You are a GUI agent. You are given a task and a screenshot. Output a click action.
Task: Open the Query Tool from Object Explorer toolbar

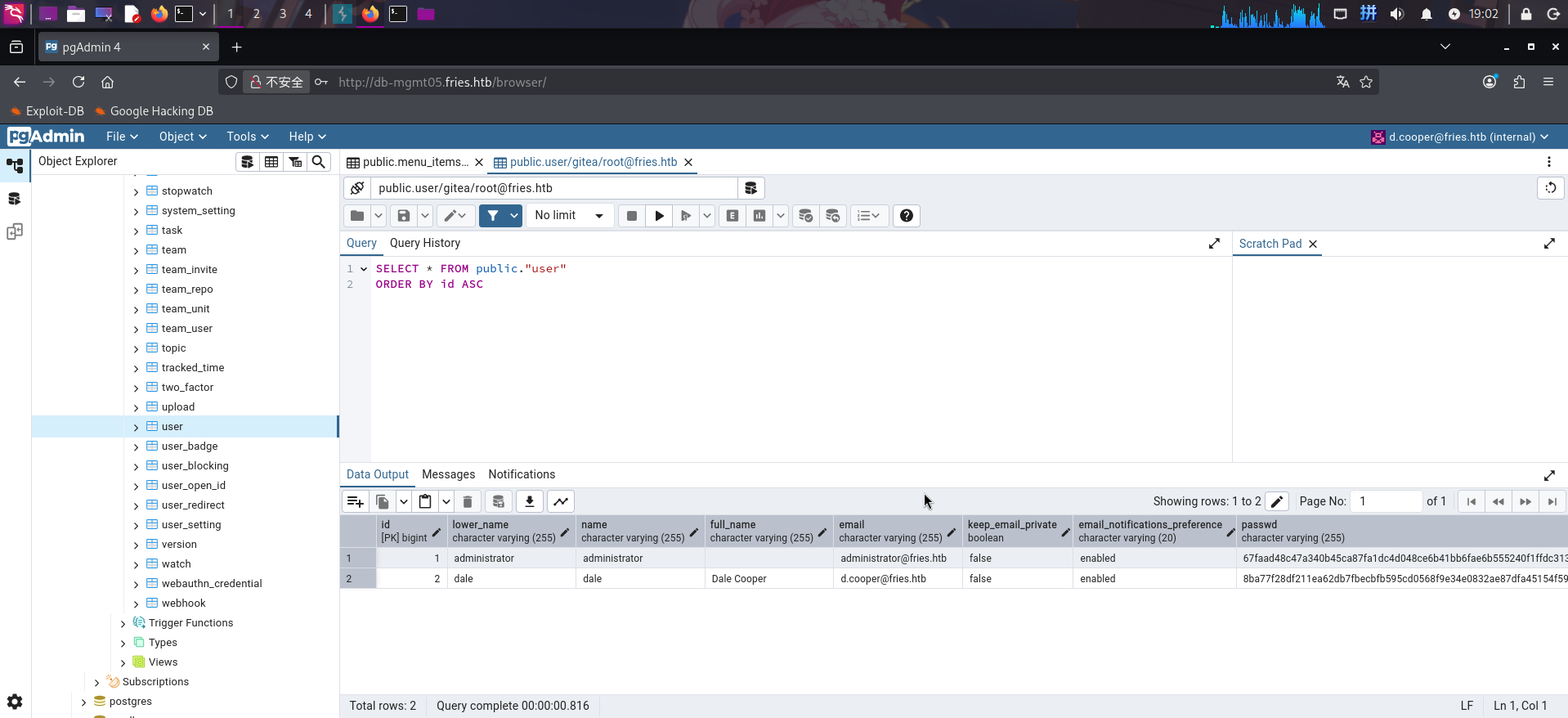coord(248,162)
